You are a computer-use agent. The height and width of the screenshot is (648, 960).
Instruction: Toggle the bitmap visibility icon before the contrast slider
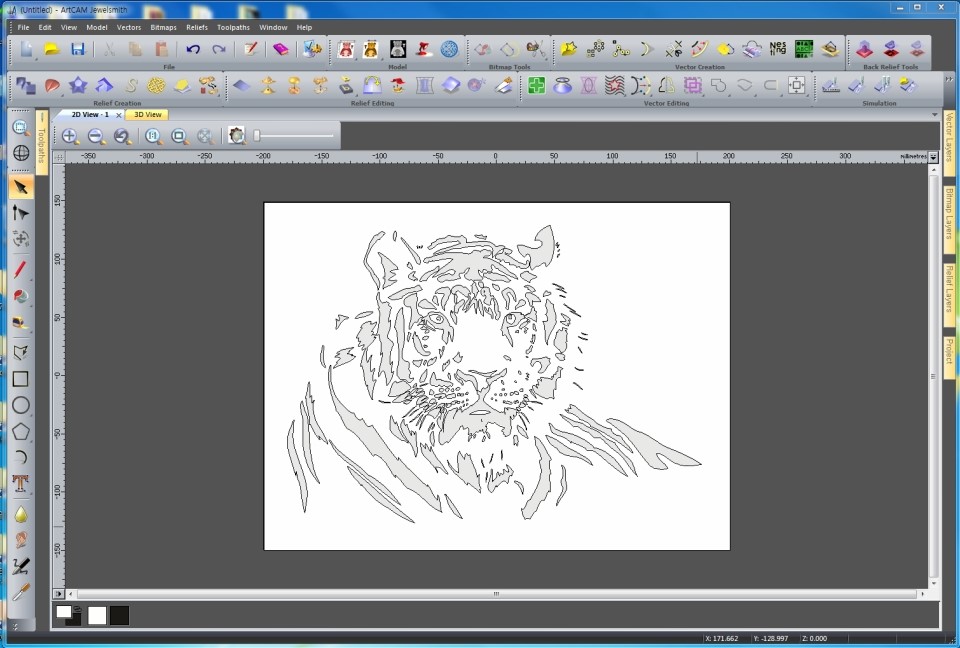pos(236,136)
